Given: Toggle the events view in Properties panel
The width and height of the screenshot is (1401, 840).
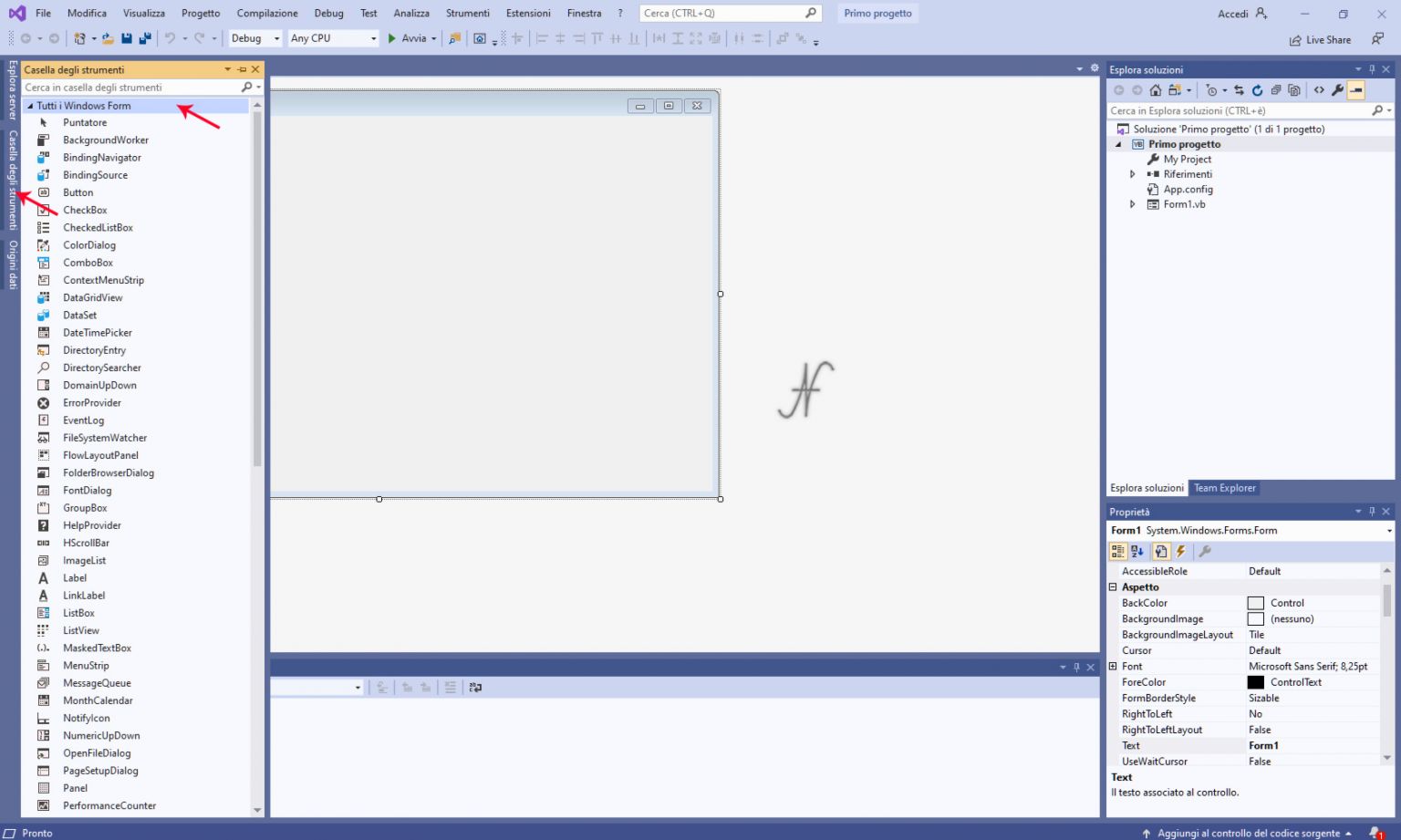Looking at the screenshot, I should (x=1181, y=551).
